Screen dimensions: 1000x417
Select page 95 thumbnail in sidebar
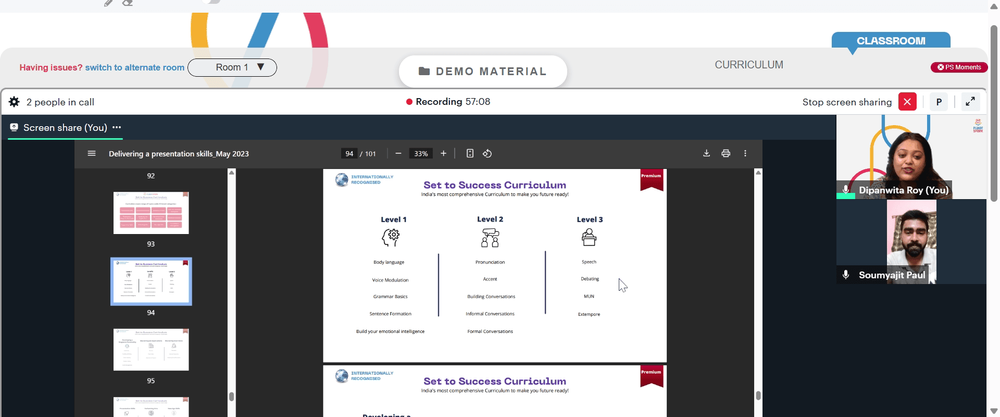151,349
